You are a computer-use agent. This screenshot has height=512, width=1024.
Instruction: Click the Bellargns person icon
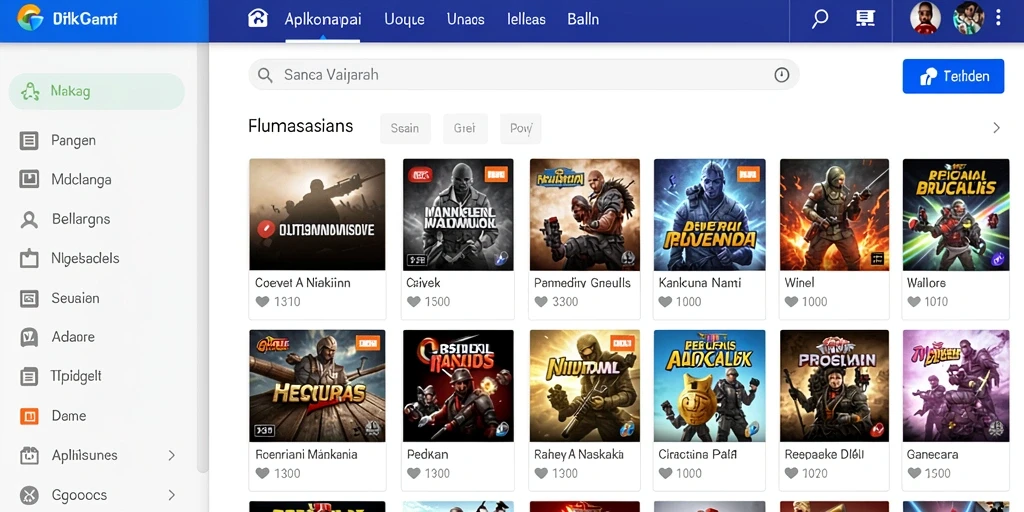(29, 219)
